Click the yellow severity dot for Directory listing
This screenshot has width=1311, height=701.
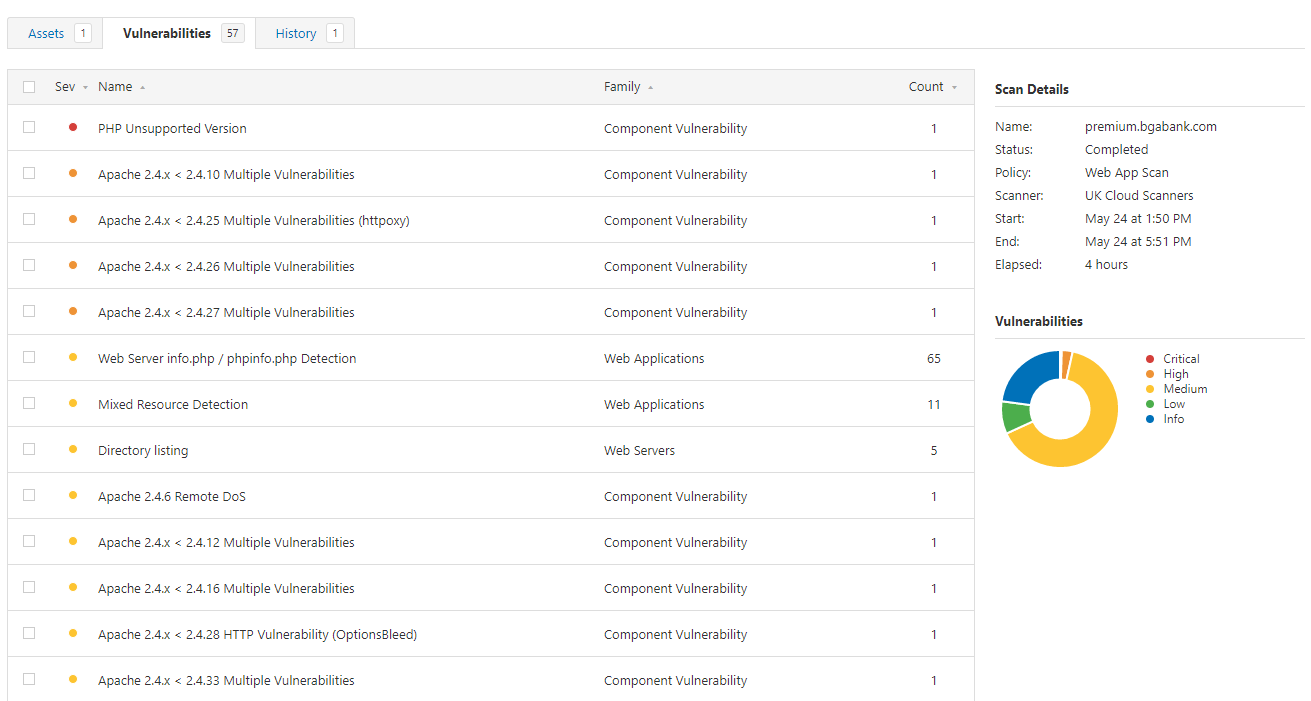pyautogui.click(x=73, y=449)
